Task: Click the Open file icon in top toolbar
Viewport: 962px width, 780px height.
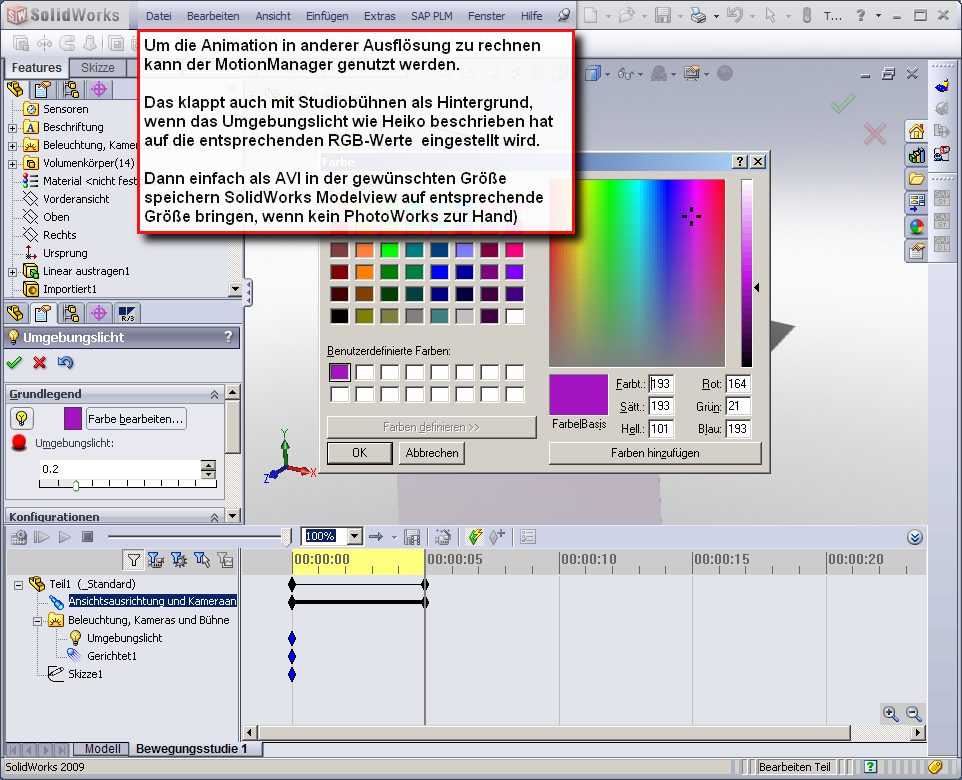Action: [626, 15]
